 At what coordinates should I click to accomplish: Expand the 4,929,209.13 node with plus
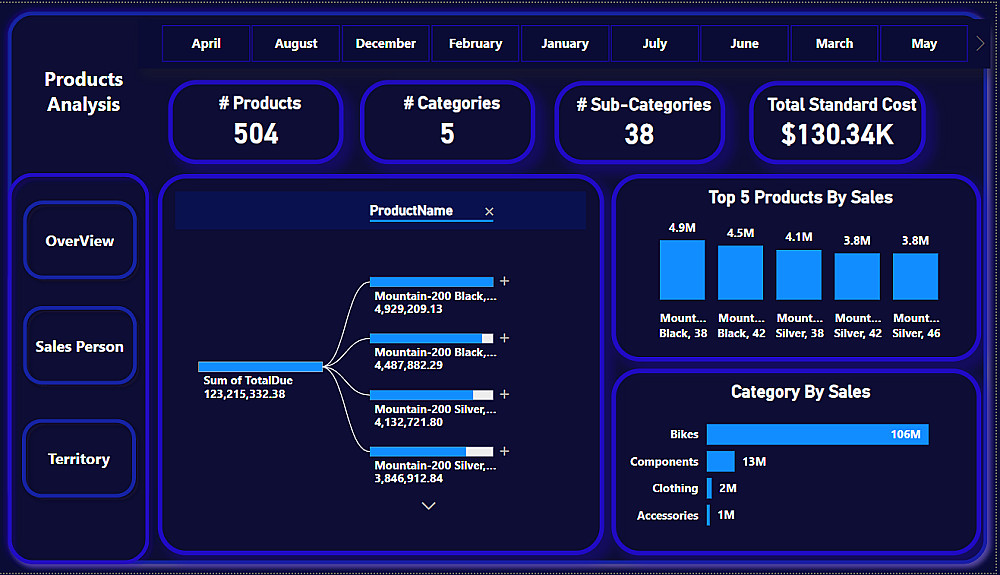pos(504,281)
